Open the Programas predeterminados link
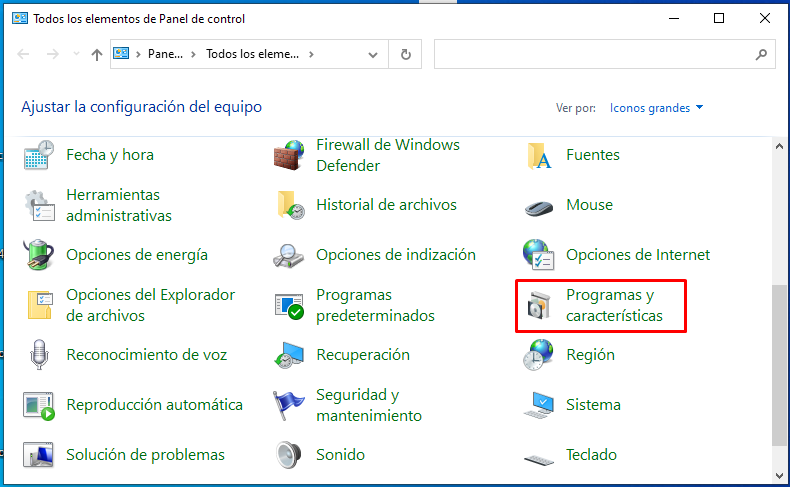 [375, 305]
